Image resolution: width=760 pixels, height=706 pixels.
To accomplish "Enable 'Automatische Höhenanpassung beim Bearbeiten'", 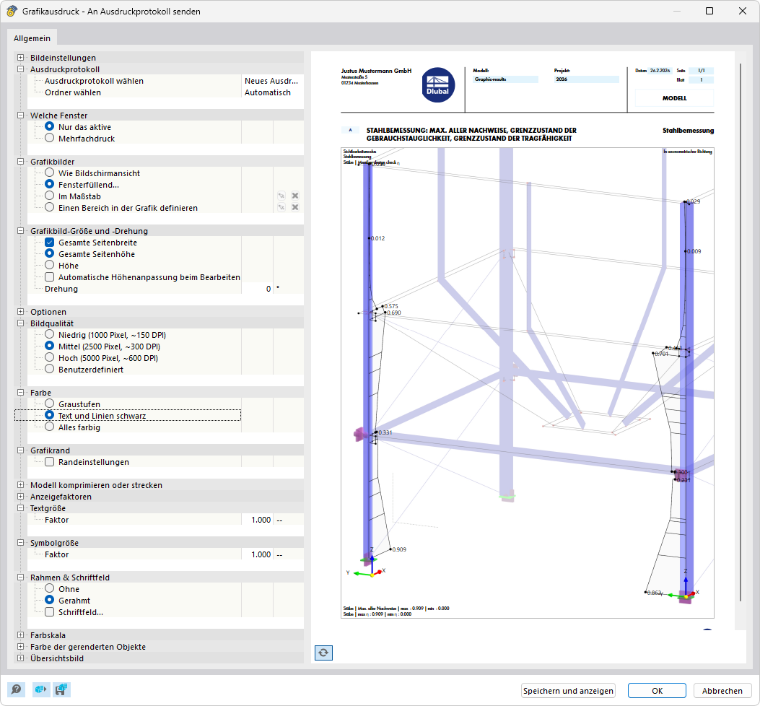I will point(49,277).
